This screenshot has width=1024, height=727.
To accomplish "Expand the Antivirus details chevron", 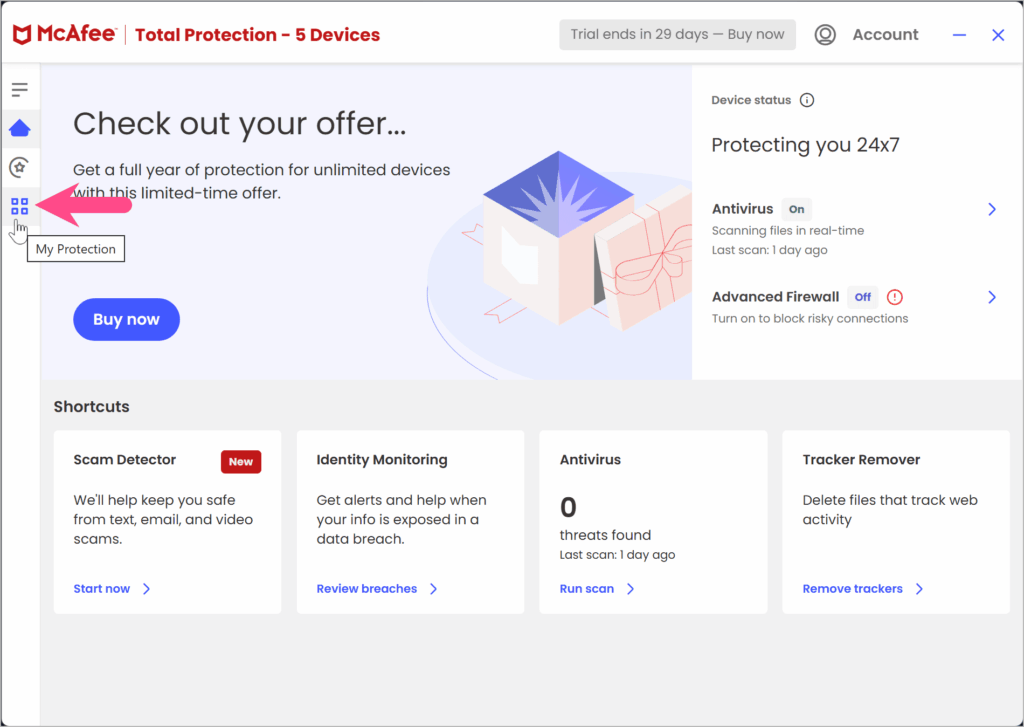I will click(x=991, y=209).
